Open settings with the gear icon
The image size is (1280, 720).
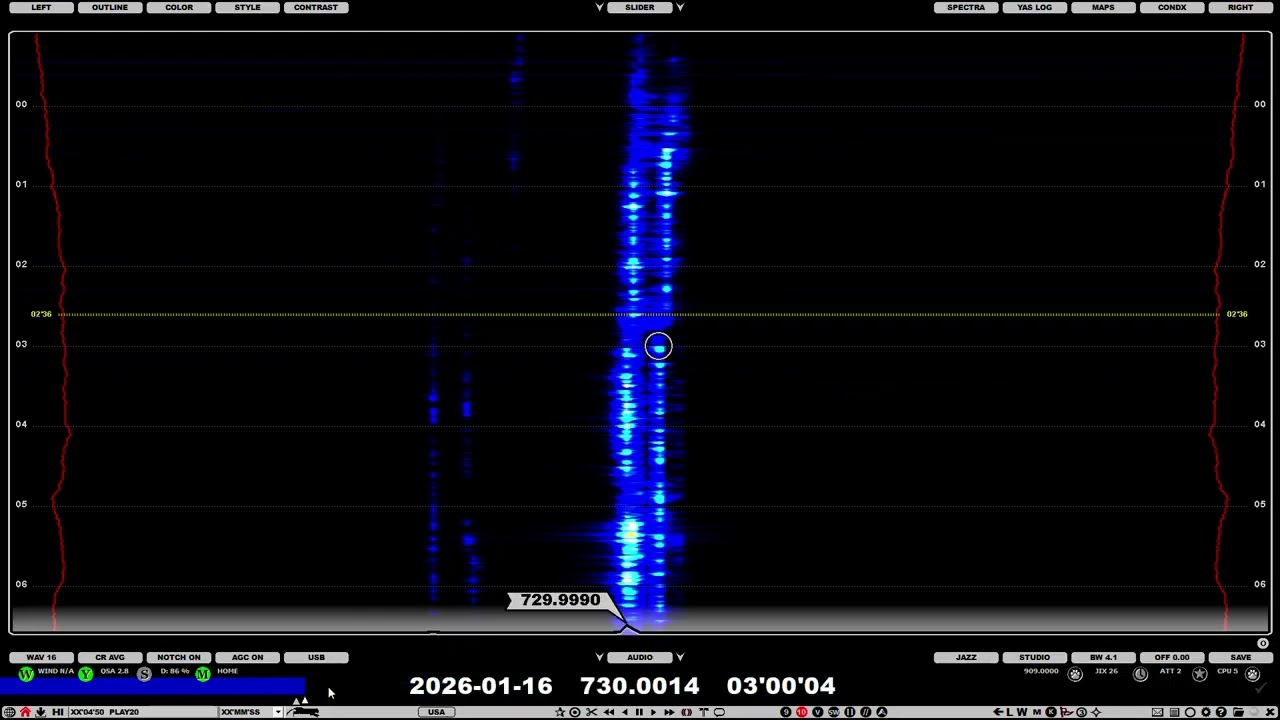click(1206, 712)
